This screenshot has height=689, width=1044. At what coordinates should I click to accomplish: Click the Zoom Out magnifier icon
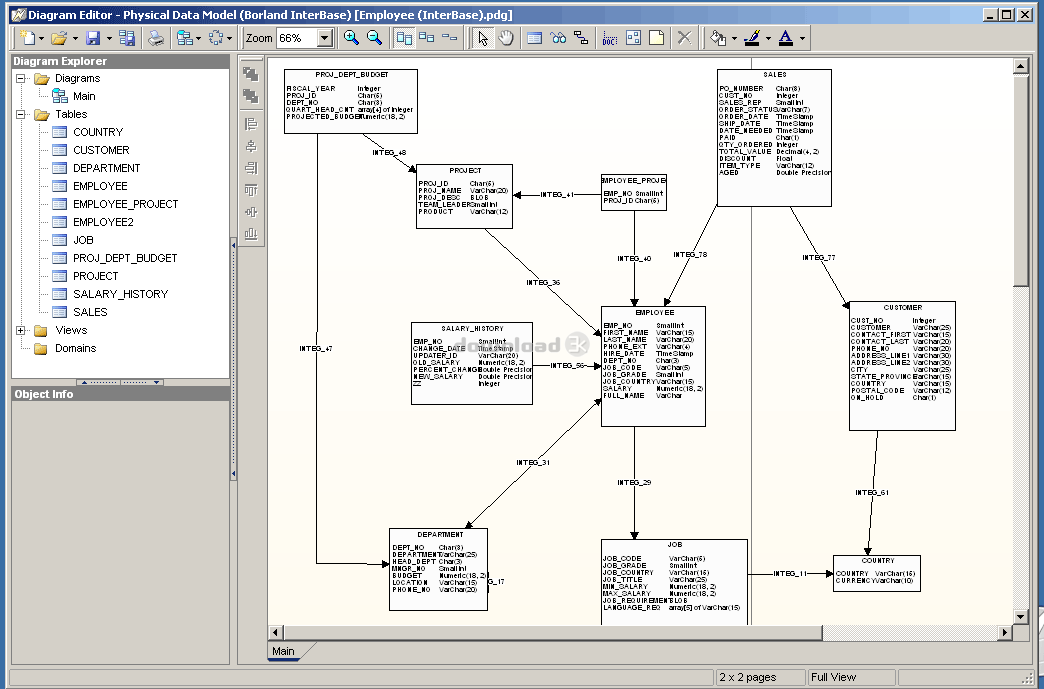point(374,38)
